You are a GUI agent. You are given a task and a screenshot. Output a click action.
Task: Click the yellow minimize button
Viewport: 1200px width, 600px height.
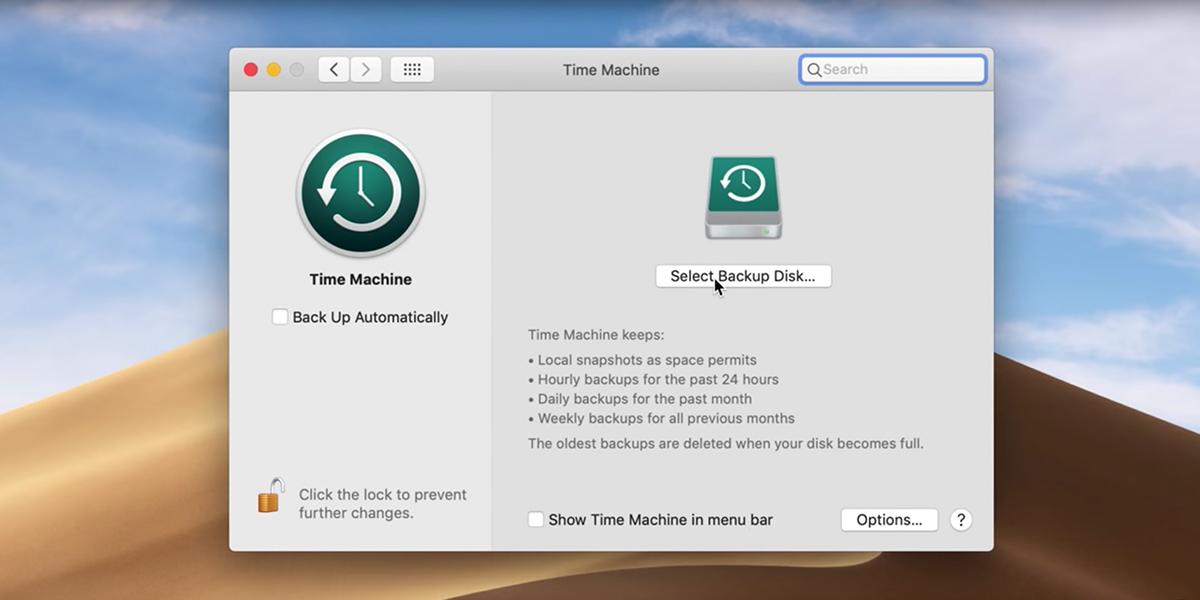coord(273,69)
